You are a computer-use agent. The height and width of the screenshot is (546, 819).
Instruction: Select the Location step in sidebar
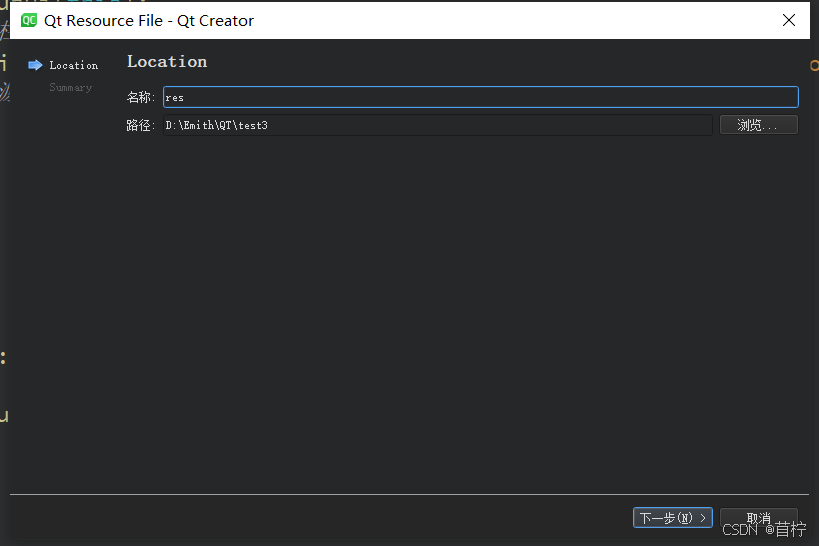click(74, 65)
